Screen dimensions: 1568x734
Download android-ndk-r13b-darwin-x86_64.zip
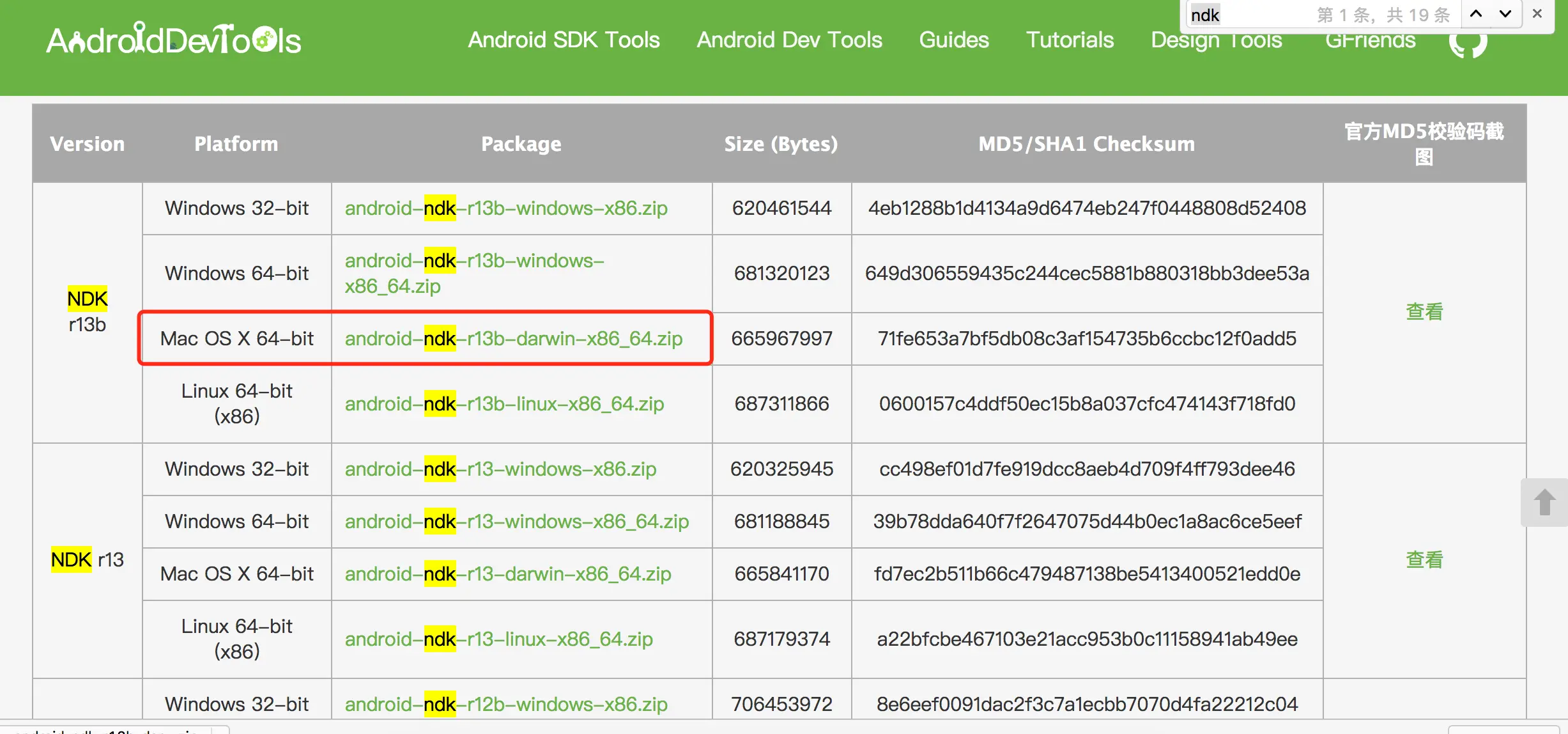[514, 338]
